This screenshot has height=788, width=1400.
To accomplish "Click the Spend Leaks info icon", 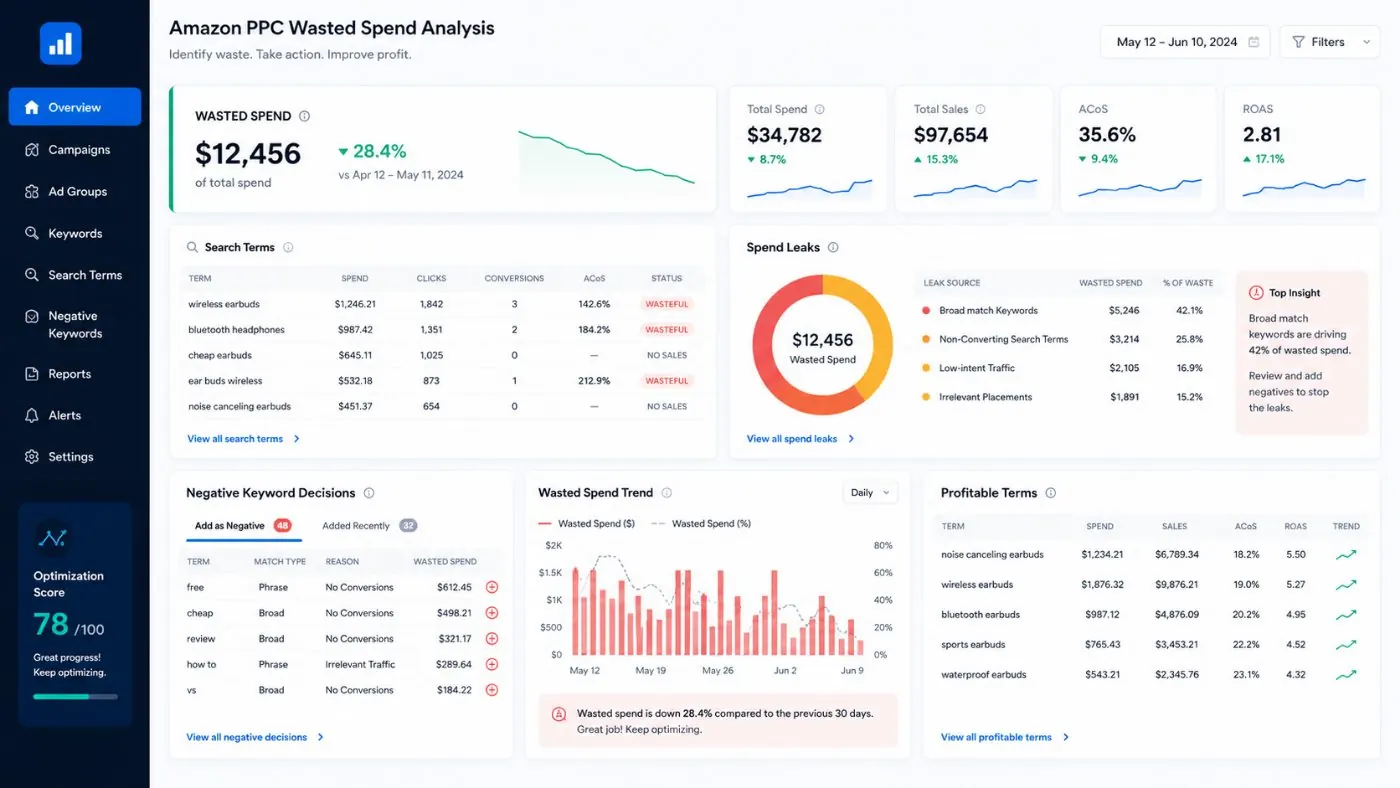I will (x=833, y=247).
